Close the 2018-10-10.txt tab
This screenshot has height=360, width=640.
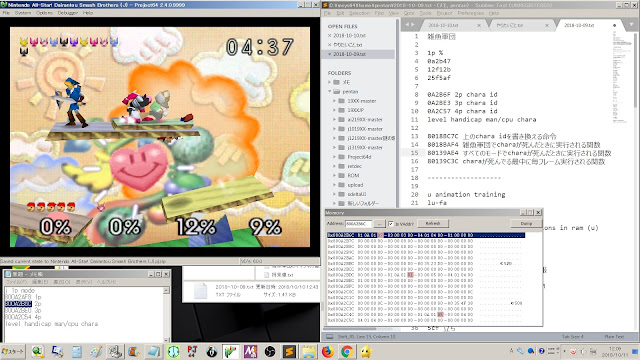[479, 25]
